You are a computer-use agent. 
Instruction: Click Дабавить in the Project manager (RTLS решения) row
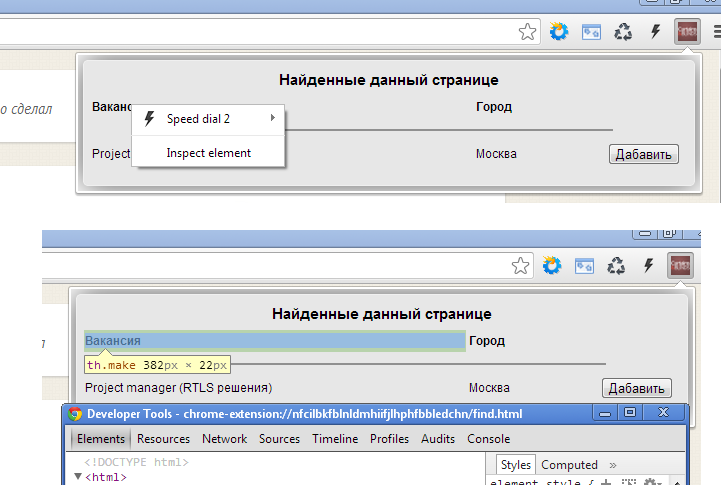(637, 388)
